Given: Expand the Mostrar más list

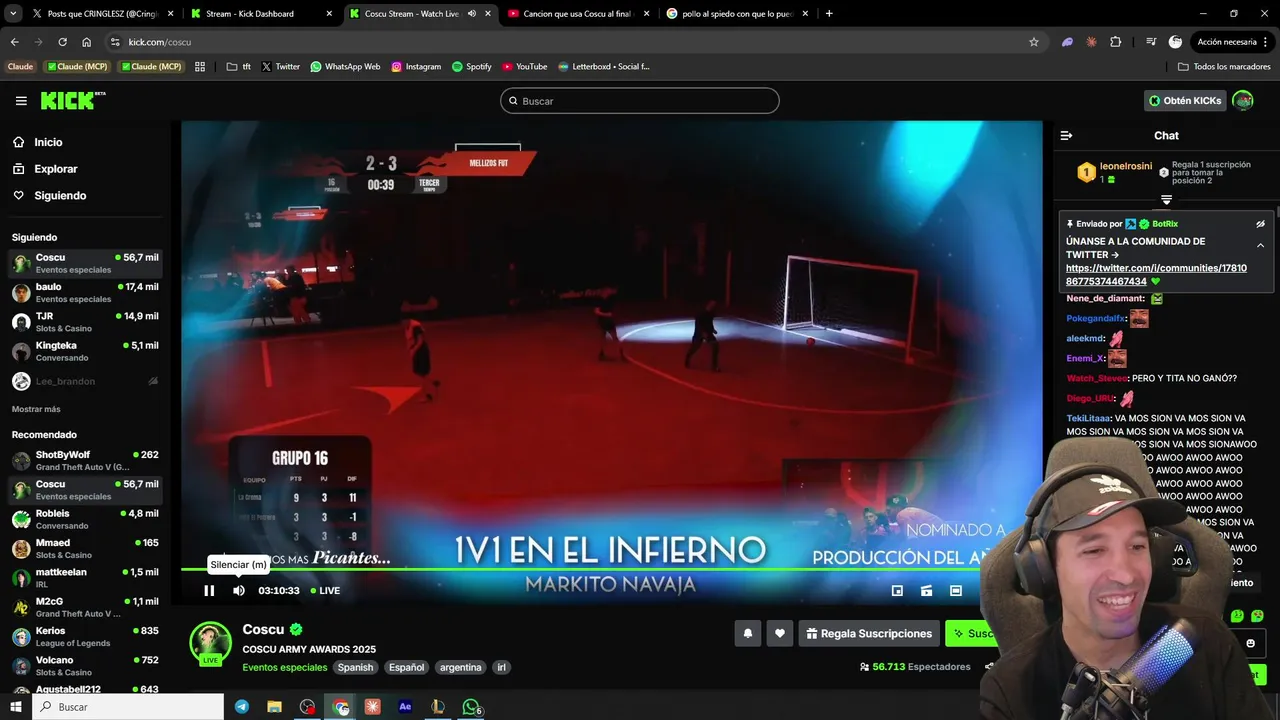Looking at the screenshot, I should tap(36, 409).
